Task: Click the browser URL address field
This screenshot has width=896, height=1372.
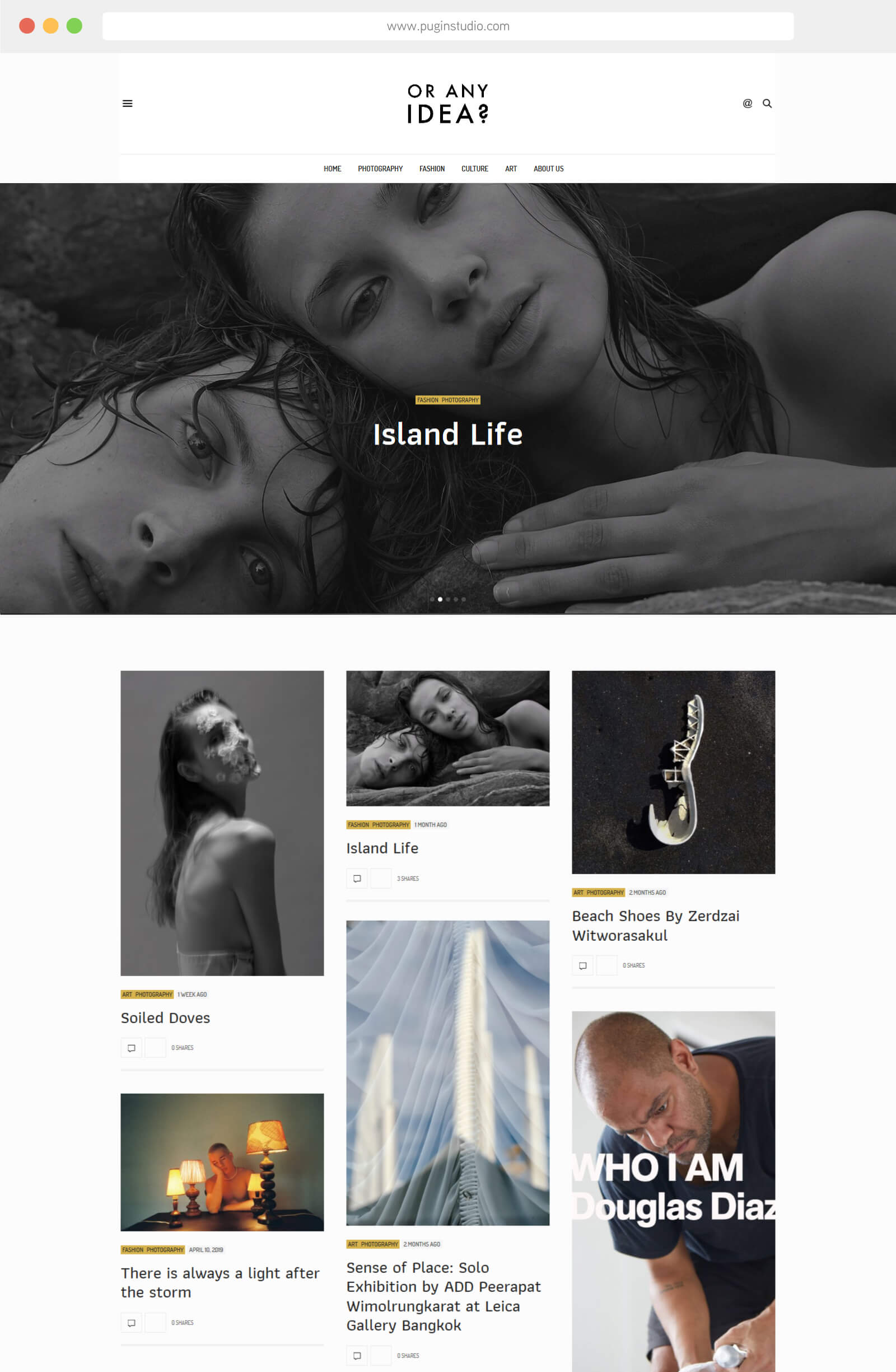Action: click(x=448, y=26)
